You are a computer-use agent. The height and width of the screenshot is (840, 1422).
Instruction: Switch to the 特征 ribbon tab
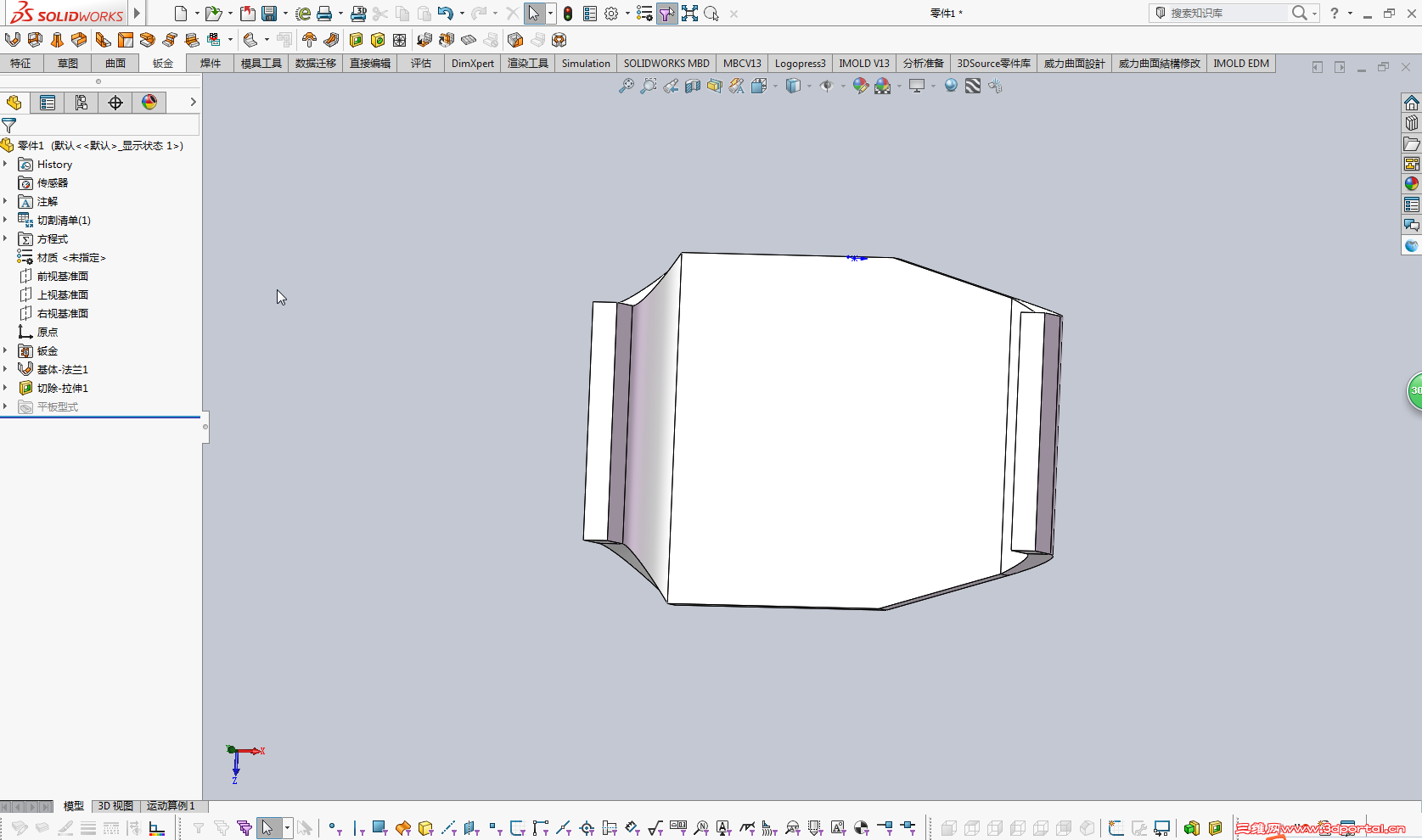point(20,64)
